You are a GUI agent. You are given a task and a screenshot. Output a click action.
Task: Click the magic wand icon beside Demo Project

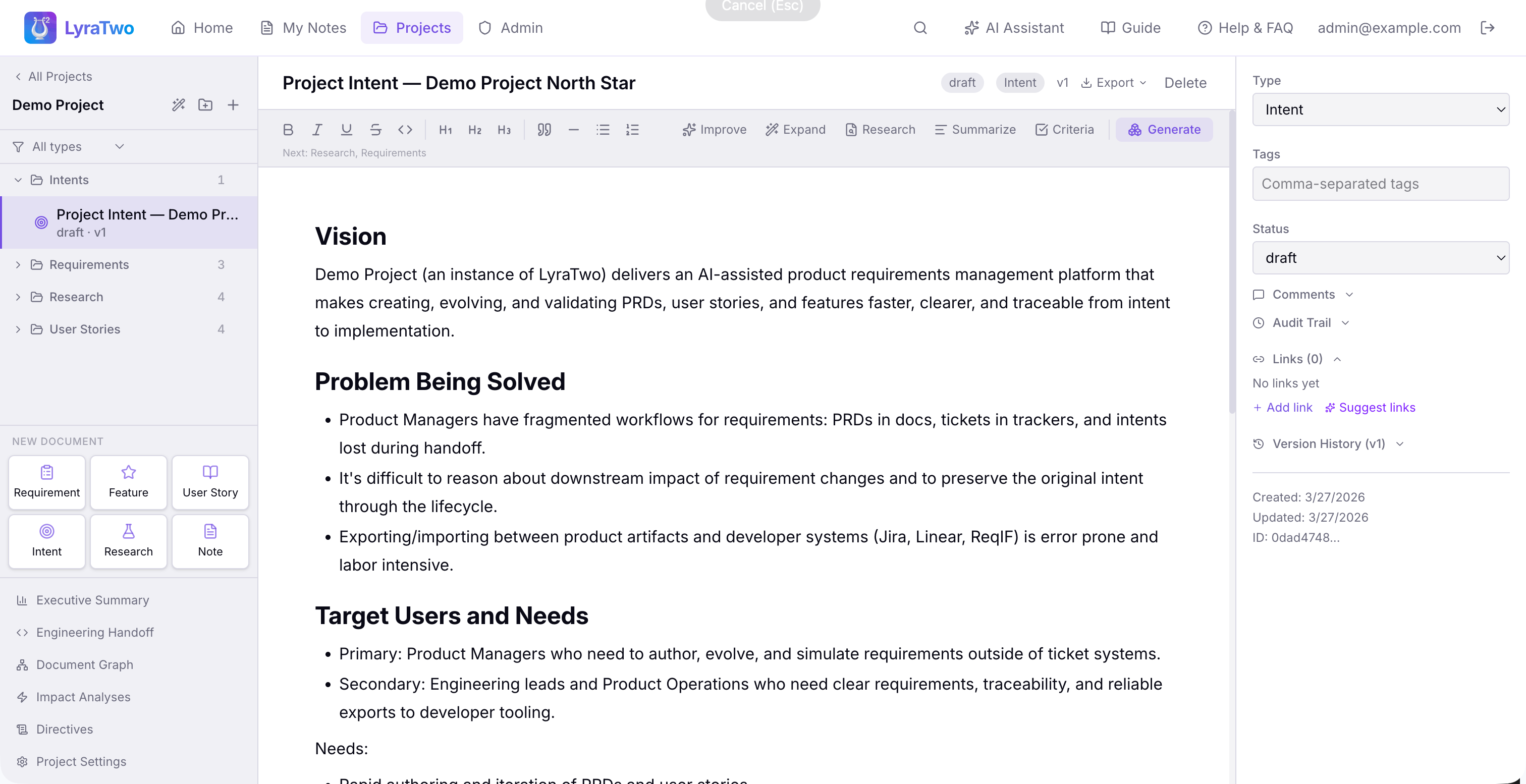tap(178, 105)
